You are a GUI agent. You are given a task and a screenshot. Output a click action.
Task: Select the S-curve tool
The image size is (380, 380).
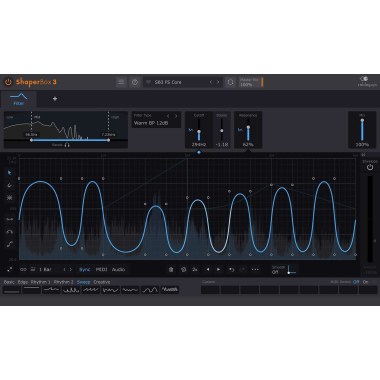click(10, 244)
